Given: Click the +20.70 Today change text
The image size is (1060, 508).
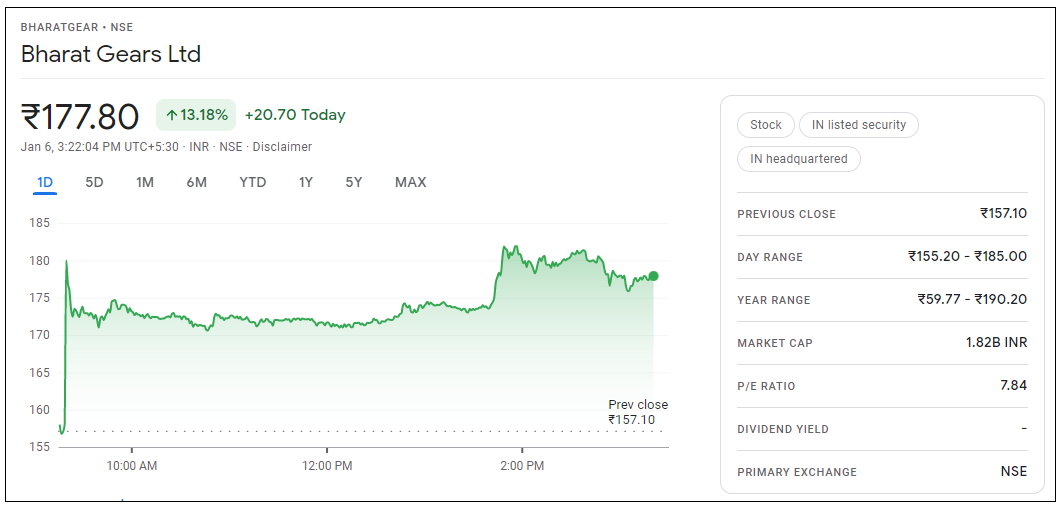Looking at the screenshot, I should [295, 115].
